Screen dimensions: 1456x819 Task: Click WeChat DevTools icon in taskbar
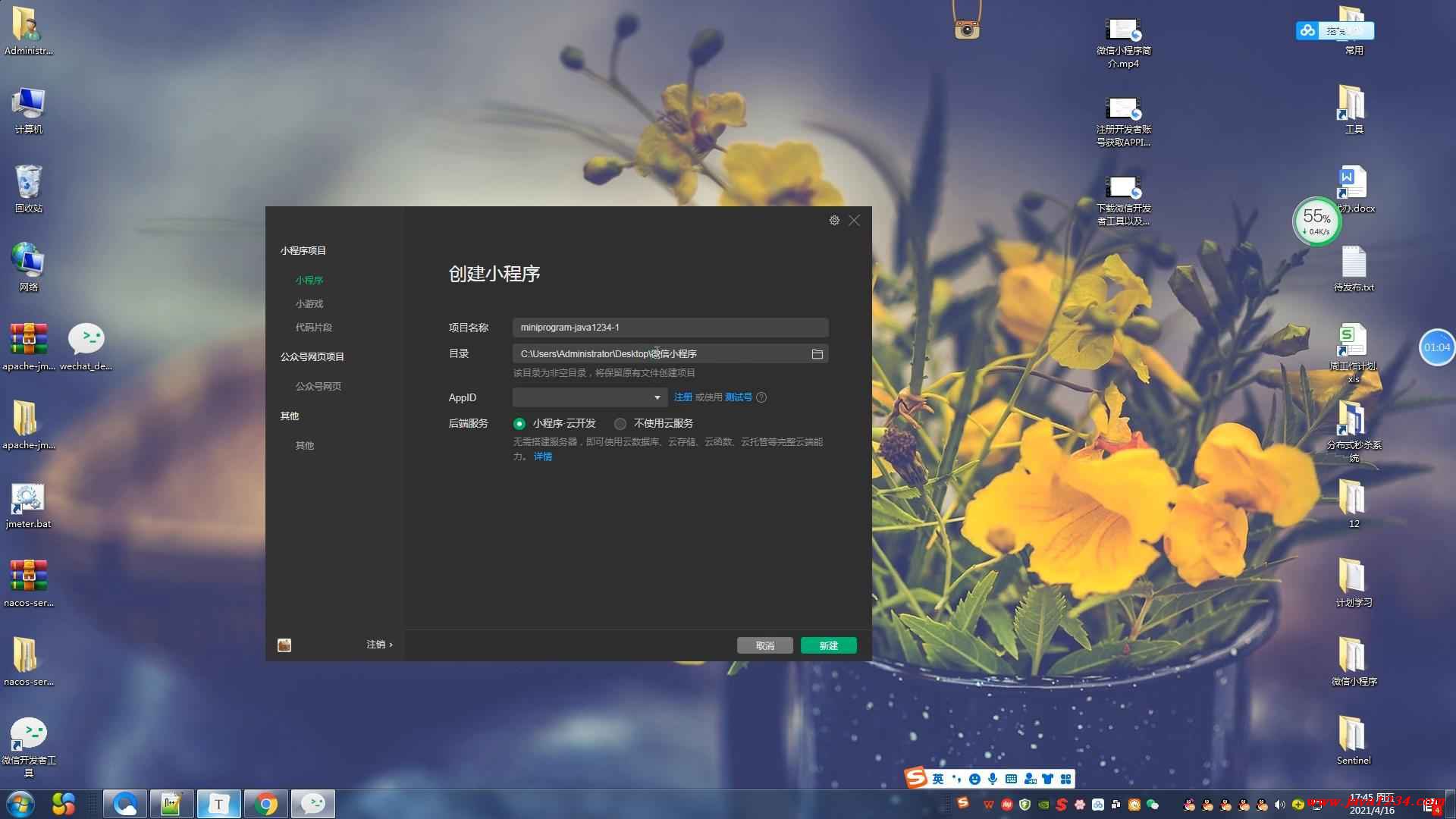313,804
